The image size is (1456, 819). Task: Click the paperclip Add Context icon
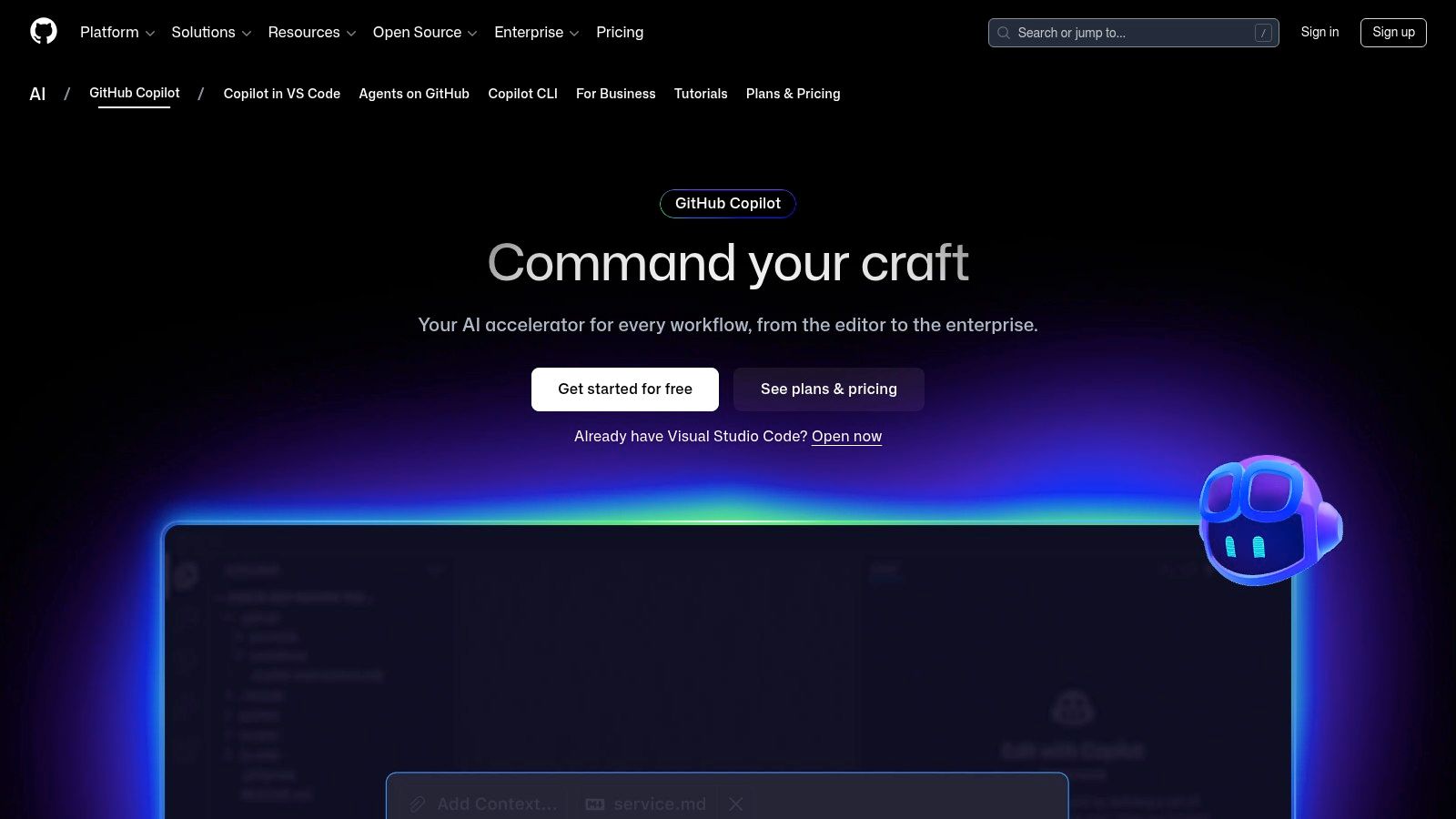pos(418,804)
